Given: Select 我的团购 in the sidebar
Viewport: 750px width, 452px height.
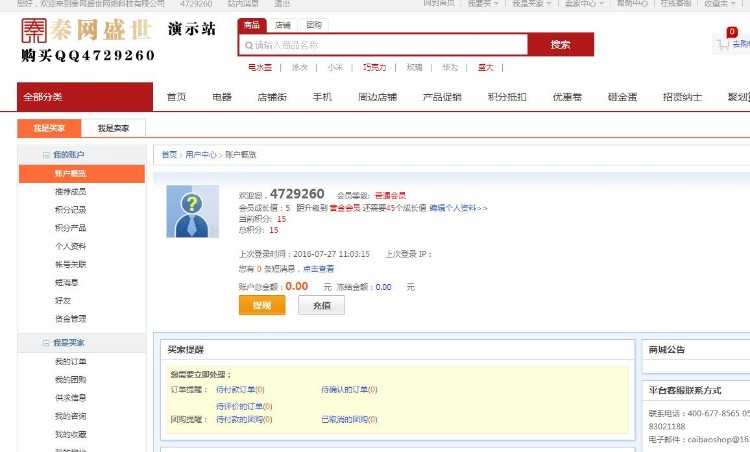Looking at the screenshot, I should [70, 380].
